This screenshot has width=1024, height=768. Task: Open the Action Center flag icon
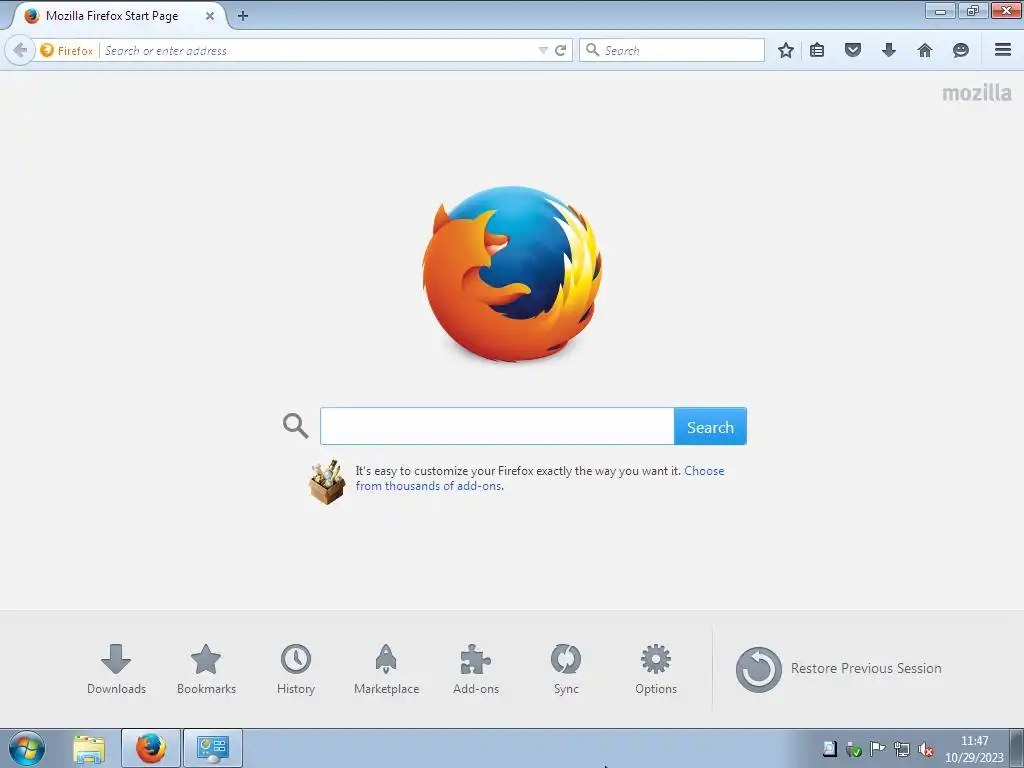click(877, 749)
